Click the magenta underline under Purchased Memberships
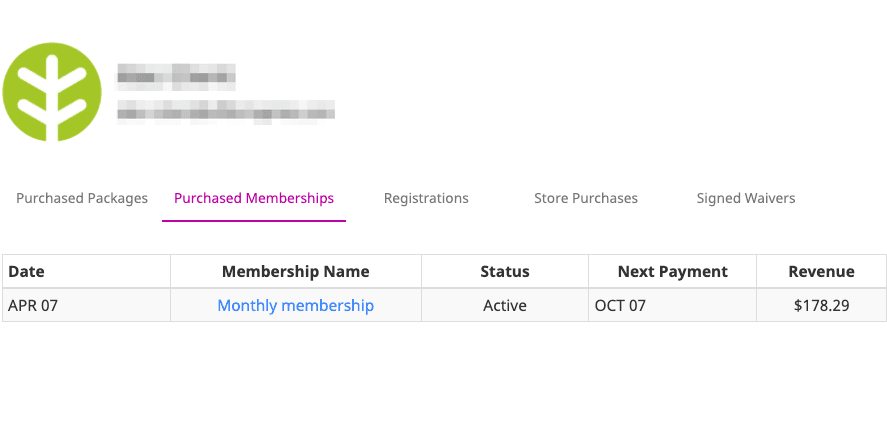The image size is (887, 428). click(254, 221)
